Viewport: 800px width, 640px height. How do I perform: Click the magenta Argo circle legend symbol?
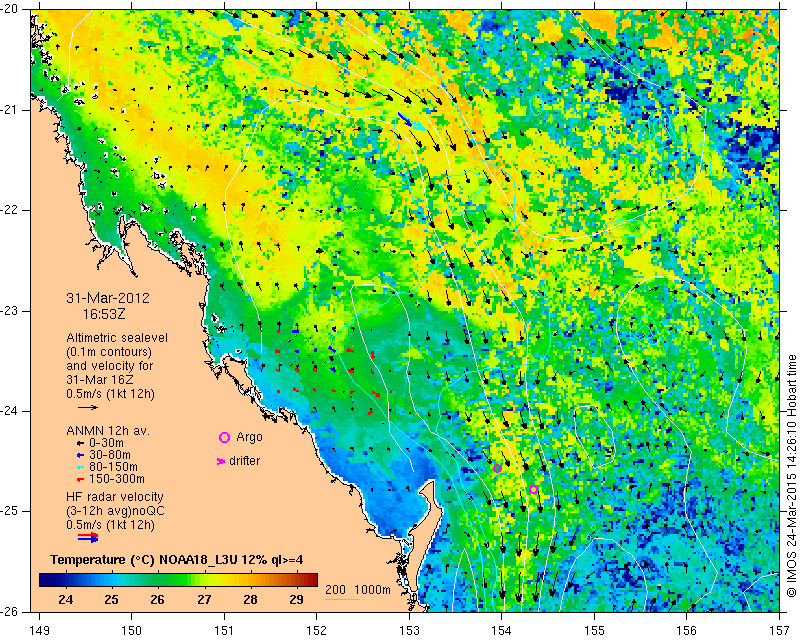click(224, 437)
